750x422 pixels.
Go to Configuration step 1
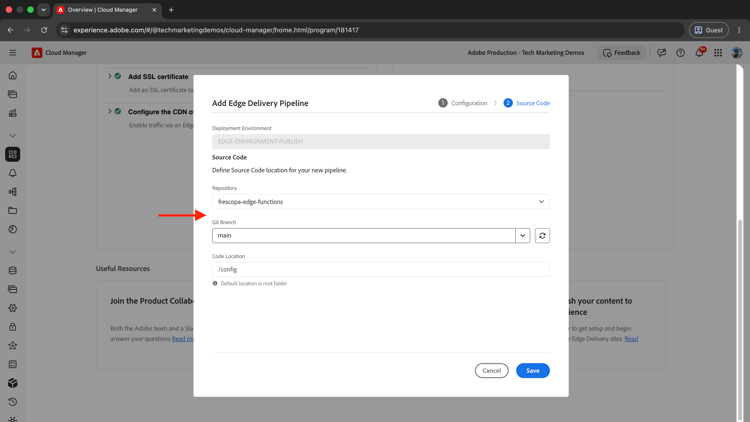click(x=463, y=103)
